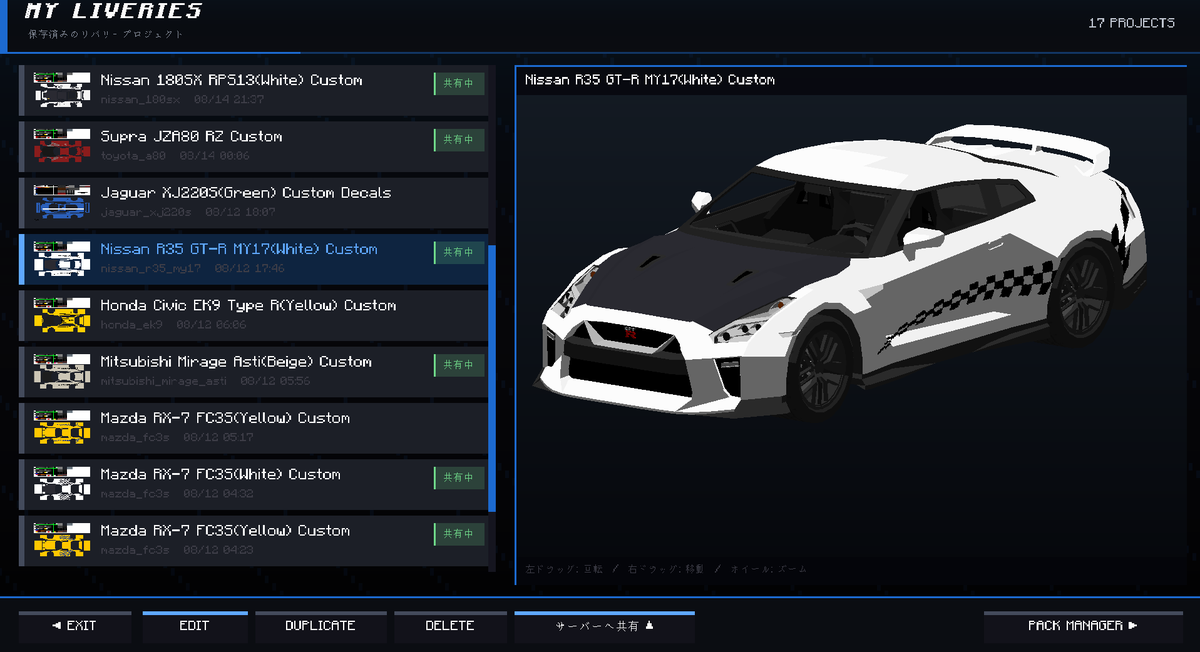Screen dimensions: 1200x652
Task: Click the Supra JZA80 RZ livery thumbnail
Action: coord(63,146)
